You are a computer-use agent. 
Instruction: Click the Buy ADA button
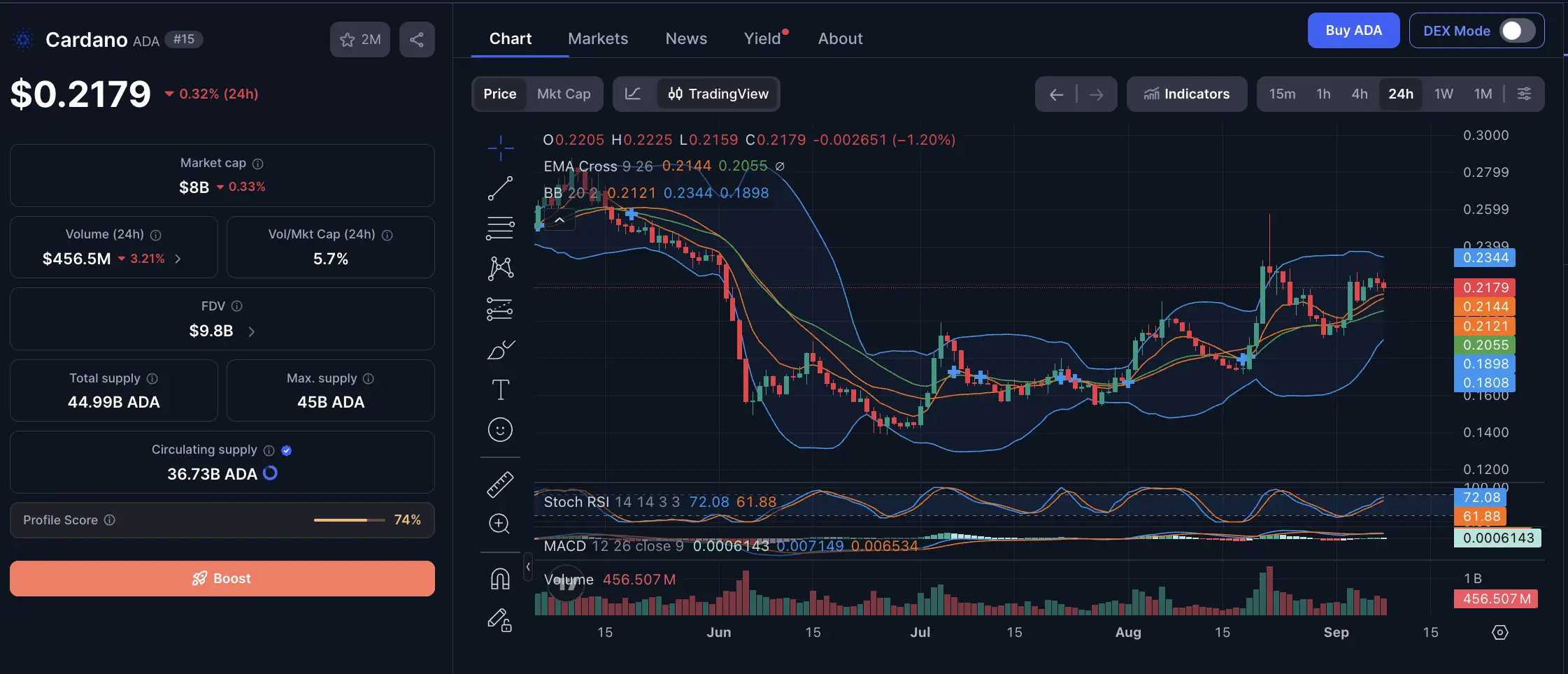click(x=1354, y=31)
